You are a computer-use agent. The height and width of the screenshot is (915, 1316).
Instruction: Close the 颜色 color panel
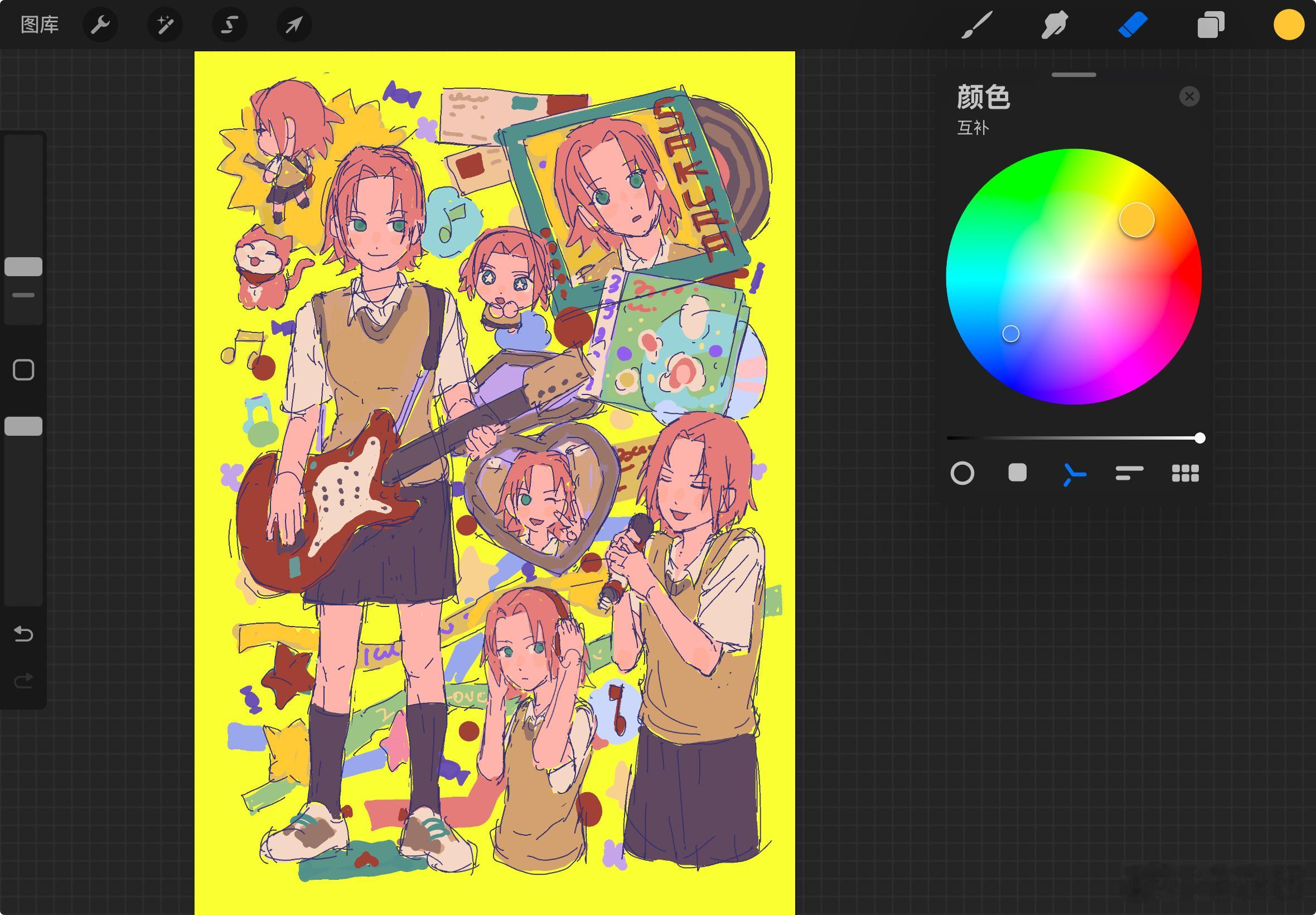pyautogui.click(x=1189, y=97)
